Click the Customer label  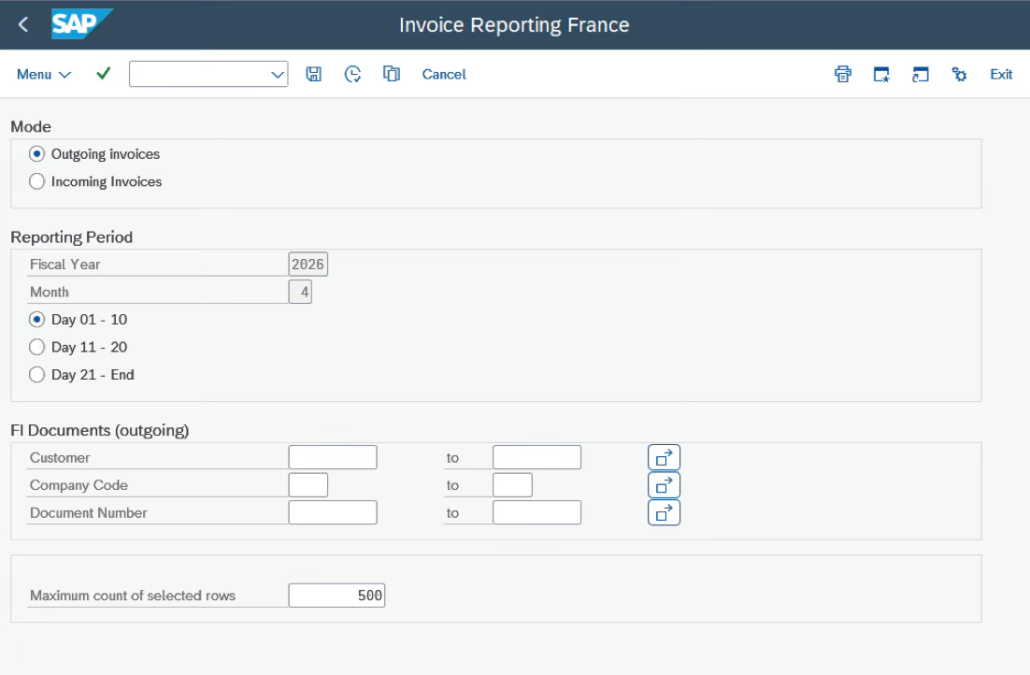(x=60, y=457)
